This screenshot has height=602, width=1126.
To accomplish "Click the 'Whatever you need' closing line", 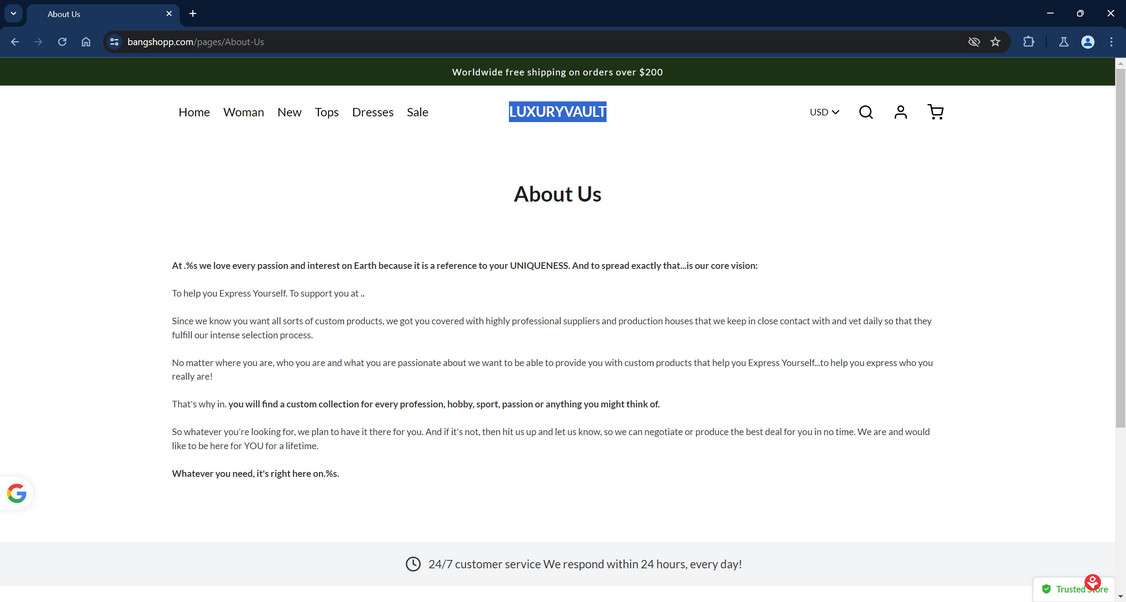I will 255,473.
